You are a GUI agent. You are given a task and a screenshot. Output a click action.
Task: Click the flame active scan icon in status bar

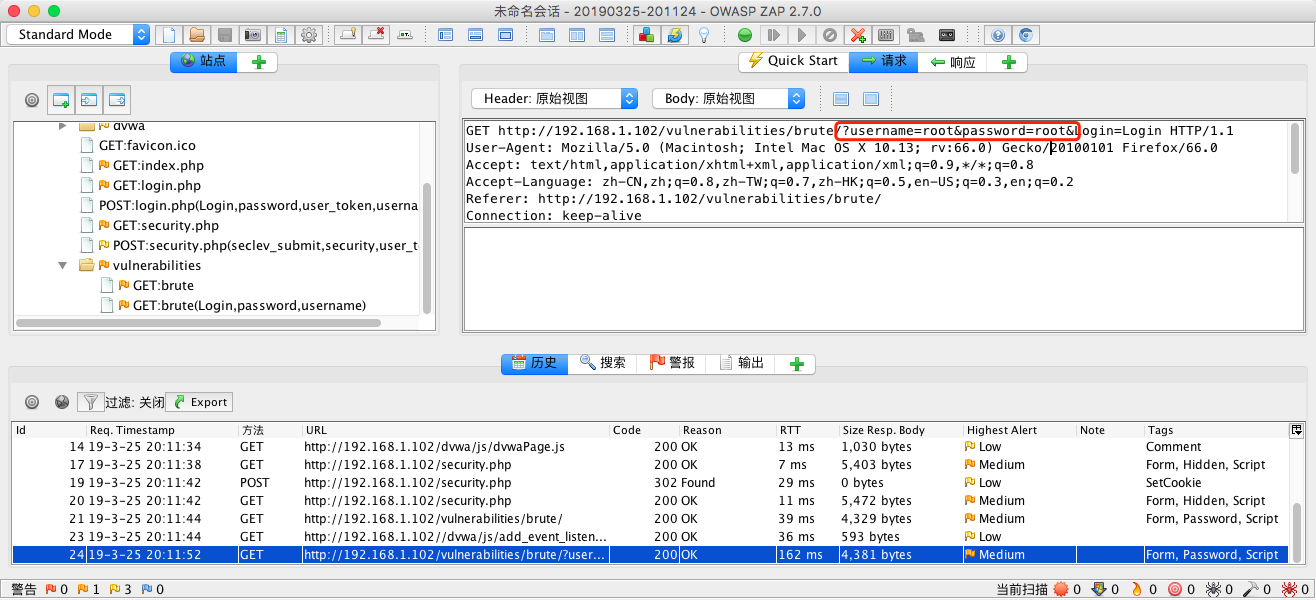[1137, 589]
